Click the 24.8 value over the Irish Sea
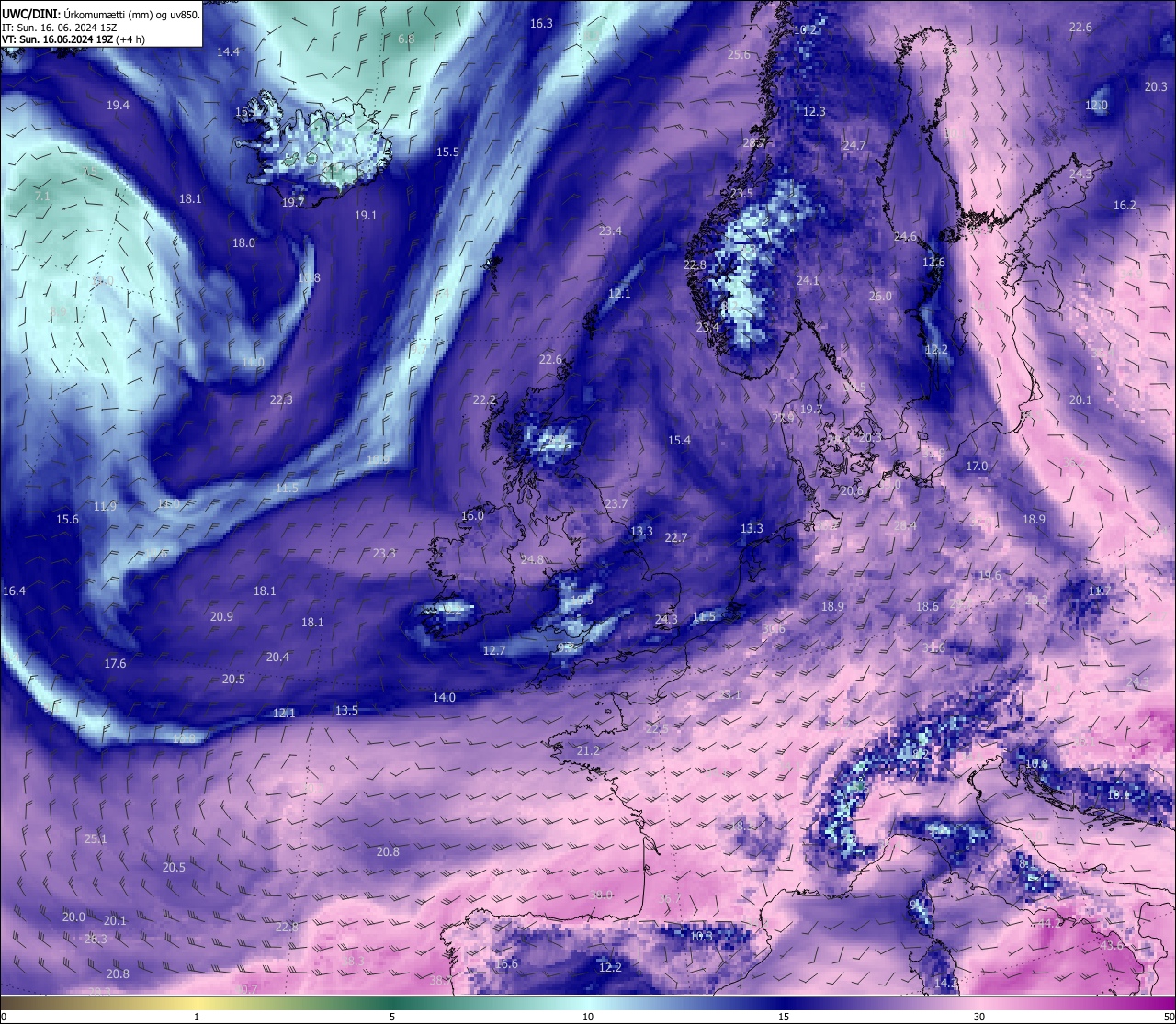 coord(532,559)
